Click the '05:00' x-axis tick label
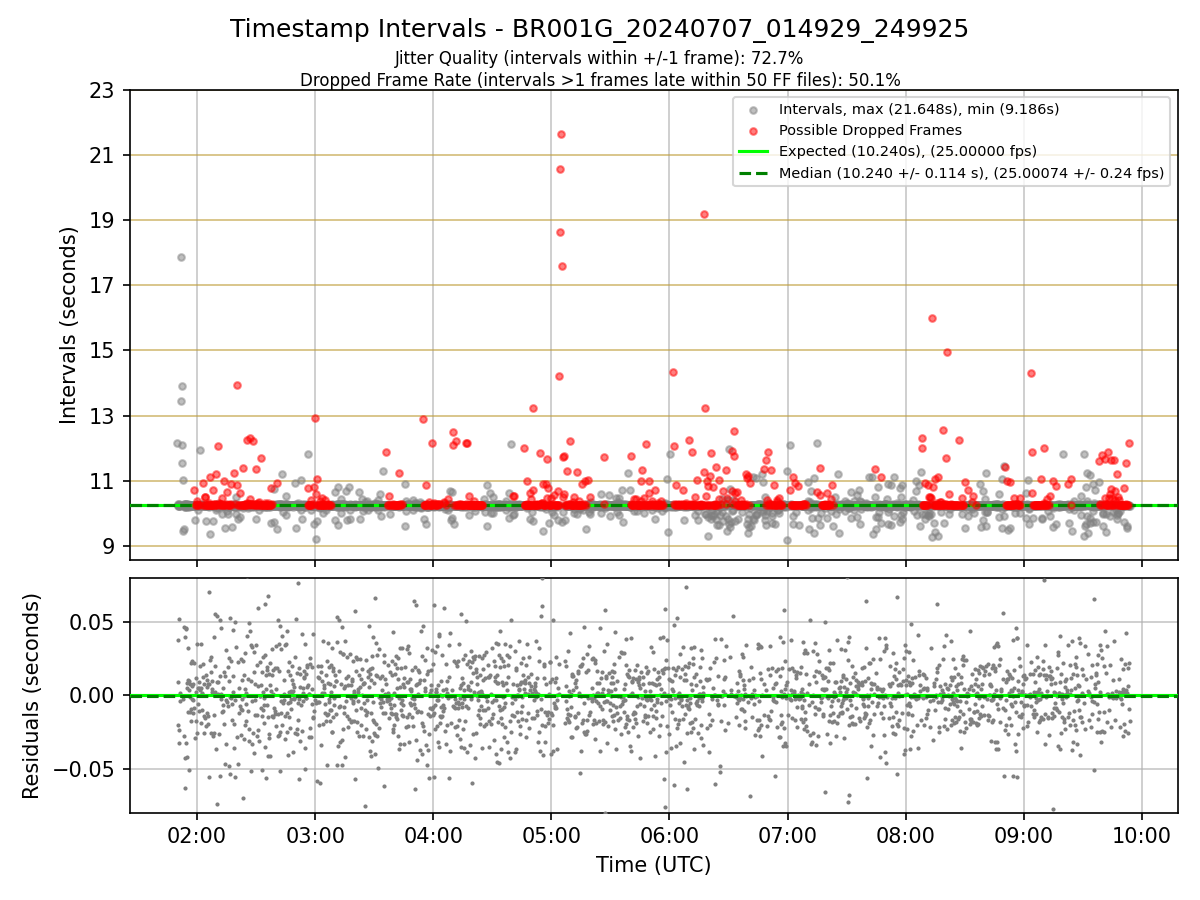The height and width of the screenshot is (900, 1200). pos(551,834)
